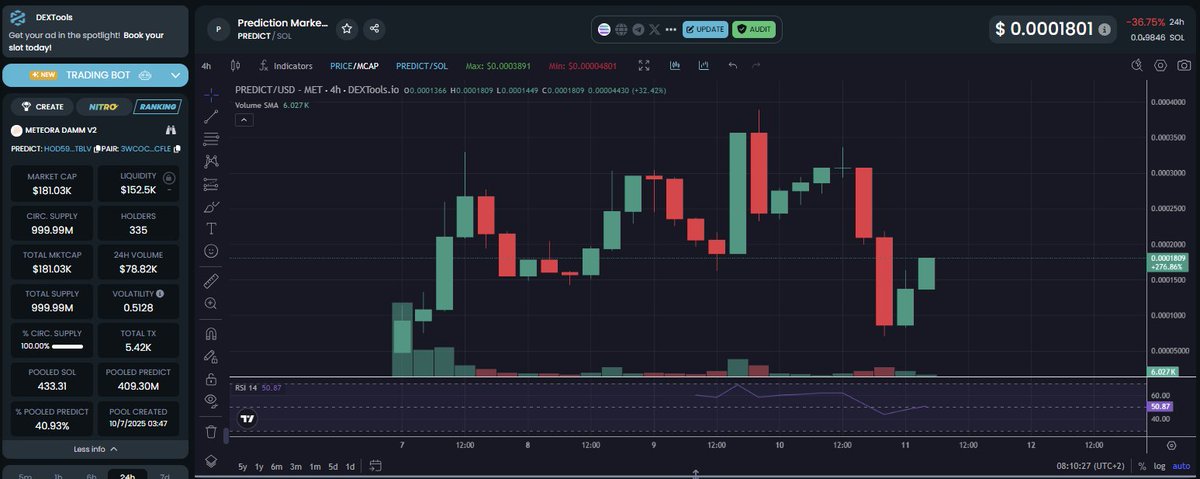This screenshot has height=479, width=1200.
Task: Open the Telegram link icon
Action: (638, 30)
